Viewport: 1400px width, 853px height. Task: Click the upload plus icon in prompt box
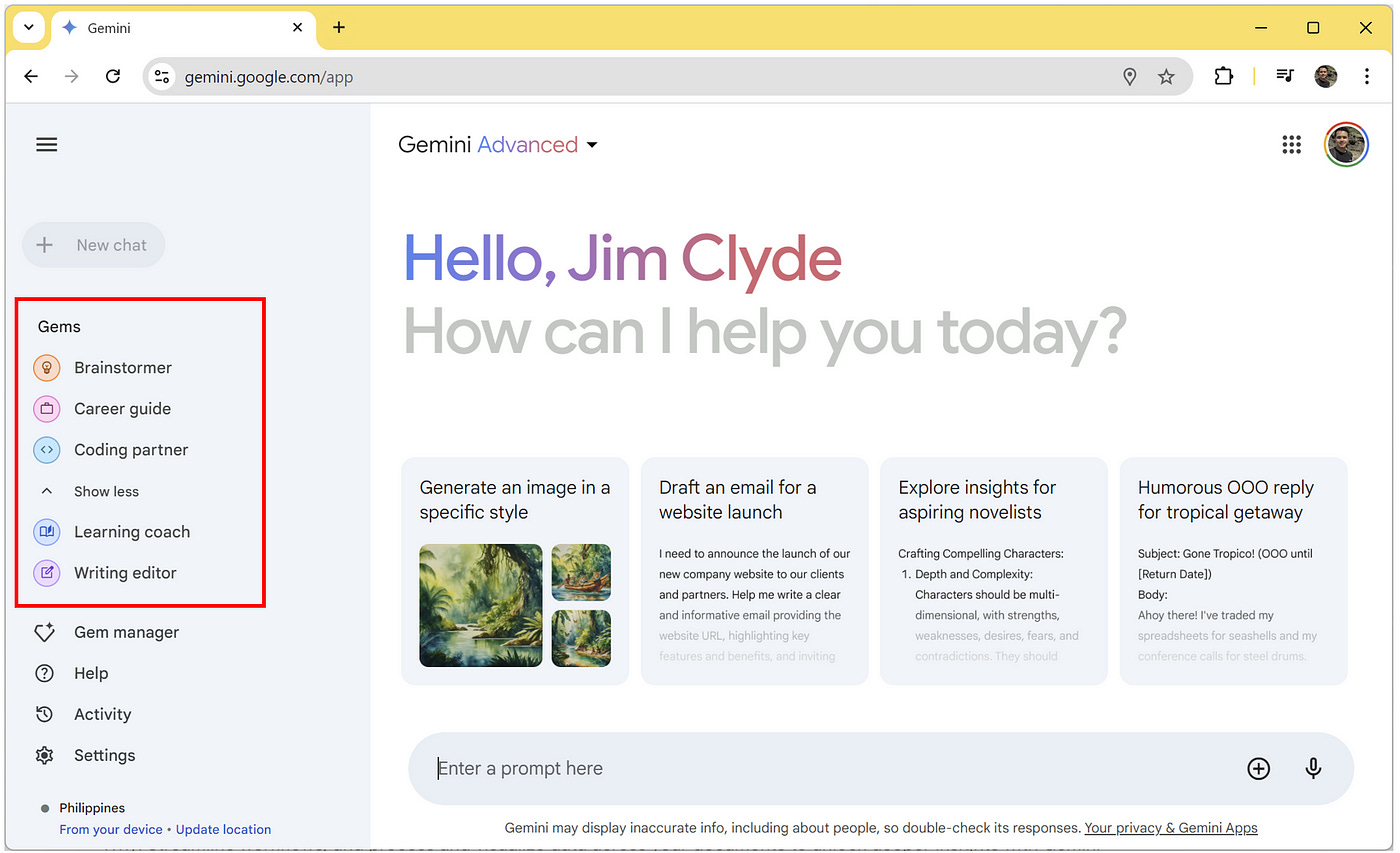(x=1258, y=768)
